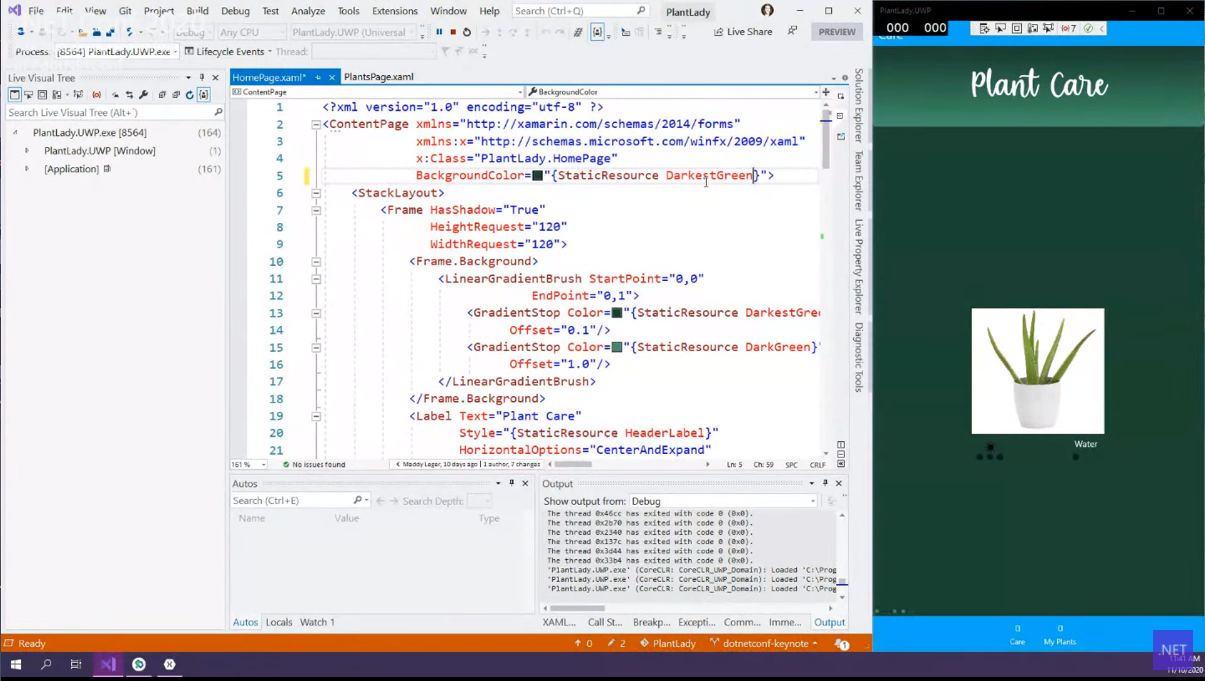This screenshot has height=681, width=1205.
Task: Click dotnetconf-keynote branch in status bar
Action: tap(764, 644)
